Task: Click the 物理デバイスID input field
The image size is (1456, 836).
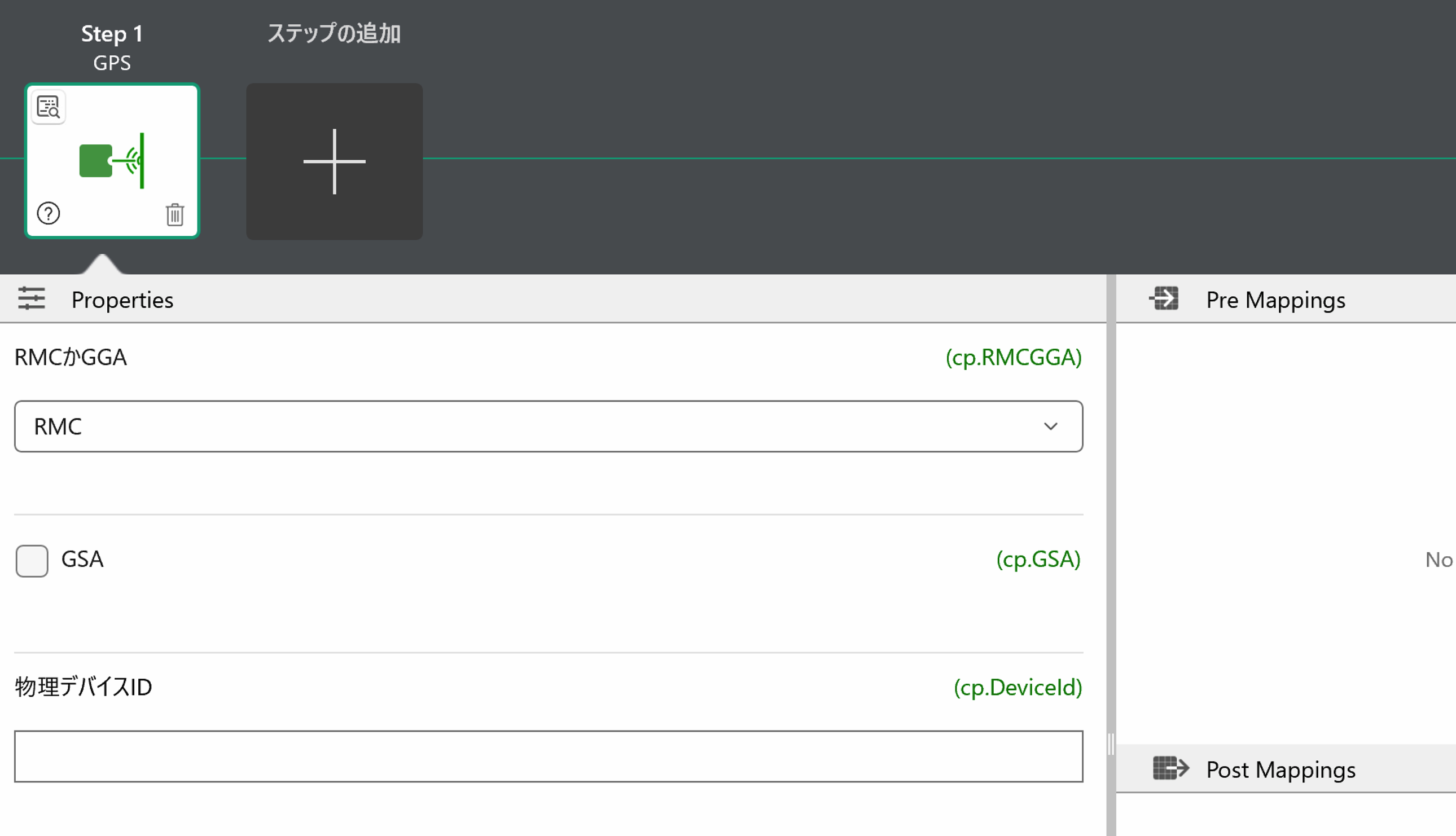Action: pos(548,756)
